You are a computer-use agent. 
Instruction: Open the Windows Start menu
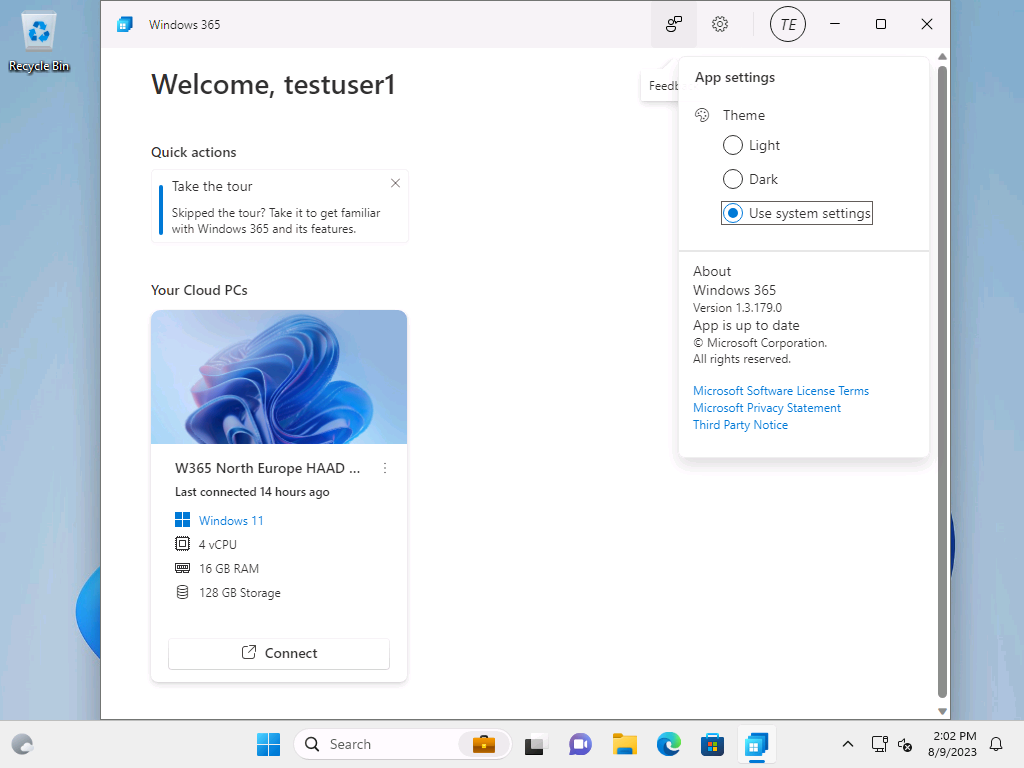coord(268,744)
